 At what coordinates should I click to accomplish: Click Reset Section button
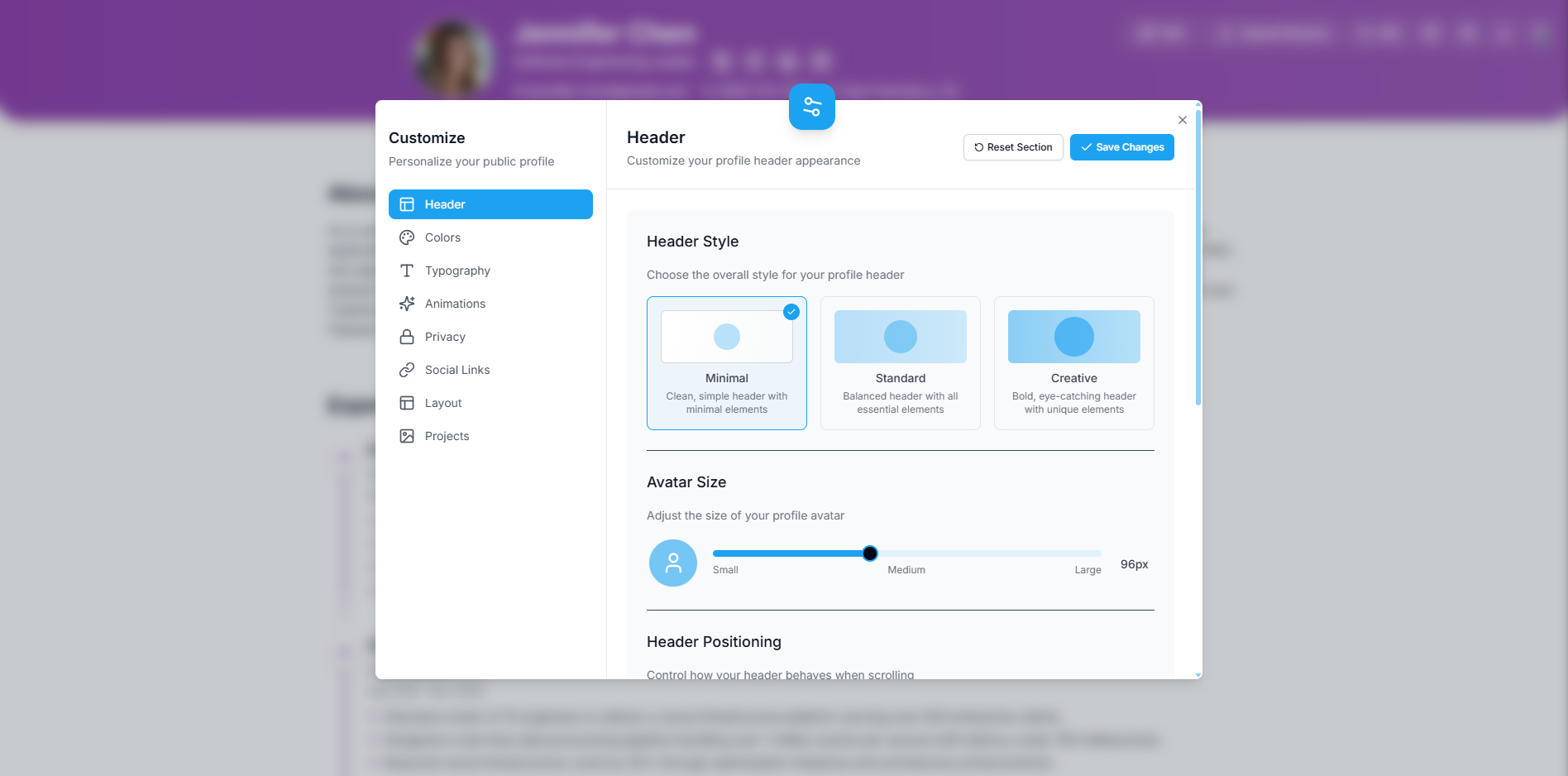tap(1013, 147)
